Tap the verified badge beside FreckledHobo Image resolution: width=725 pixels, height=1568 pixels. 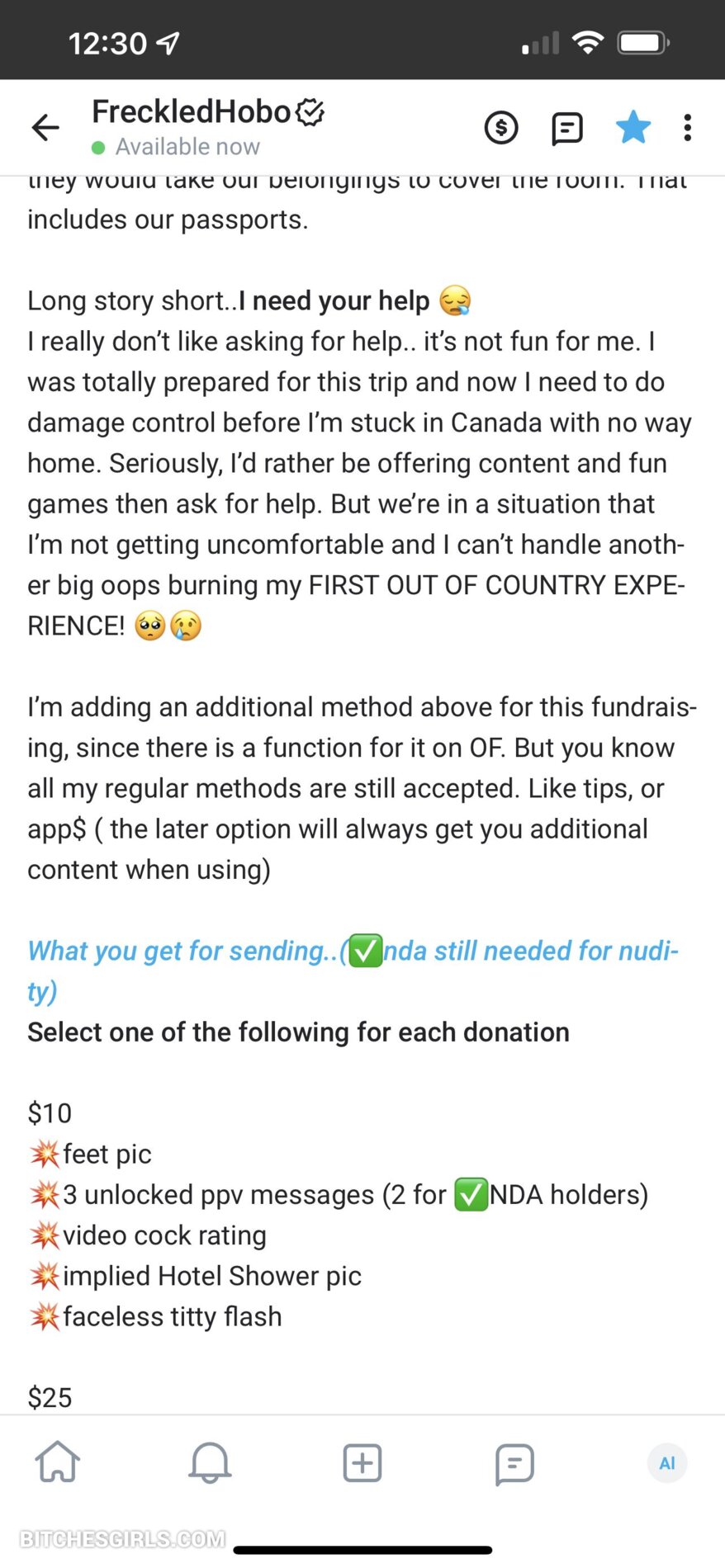(x=310, y=112)
